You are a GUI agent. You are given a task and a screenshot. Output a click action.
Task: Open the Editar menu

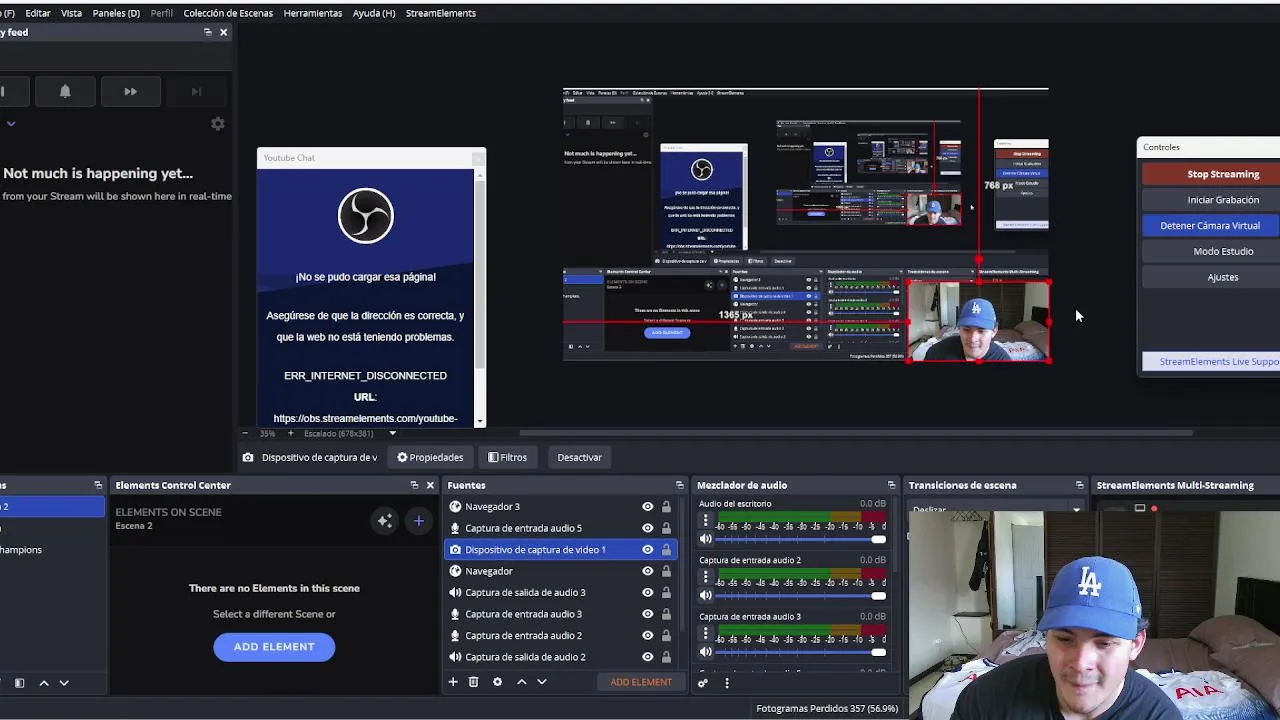point(38,13)
